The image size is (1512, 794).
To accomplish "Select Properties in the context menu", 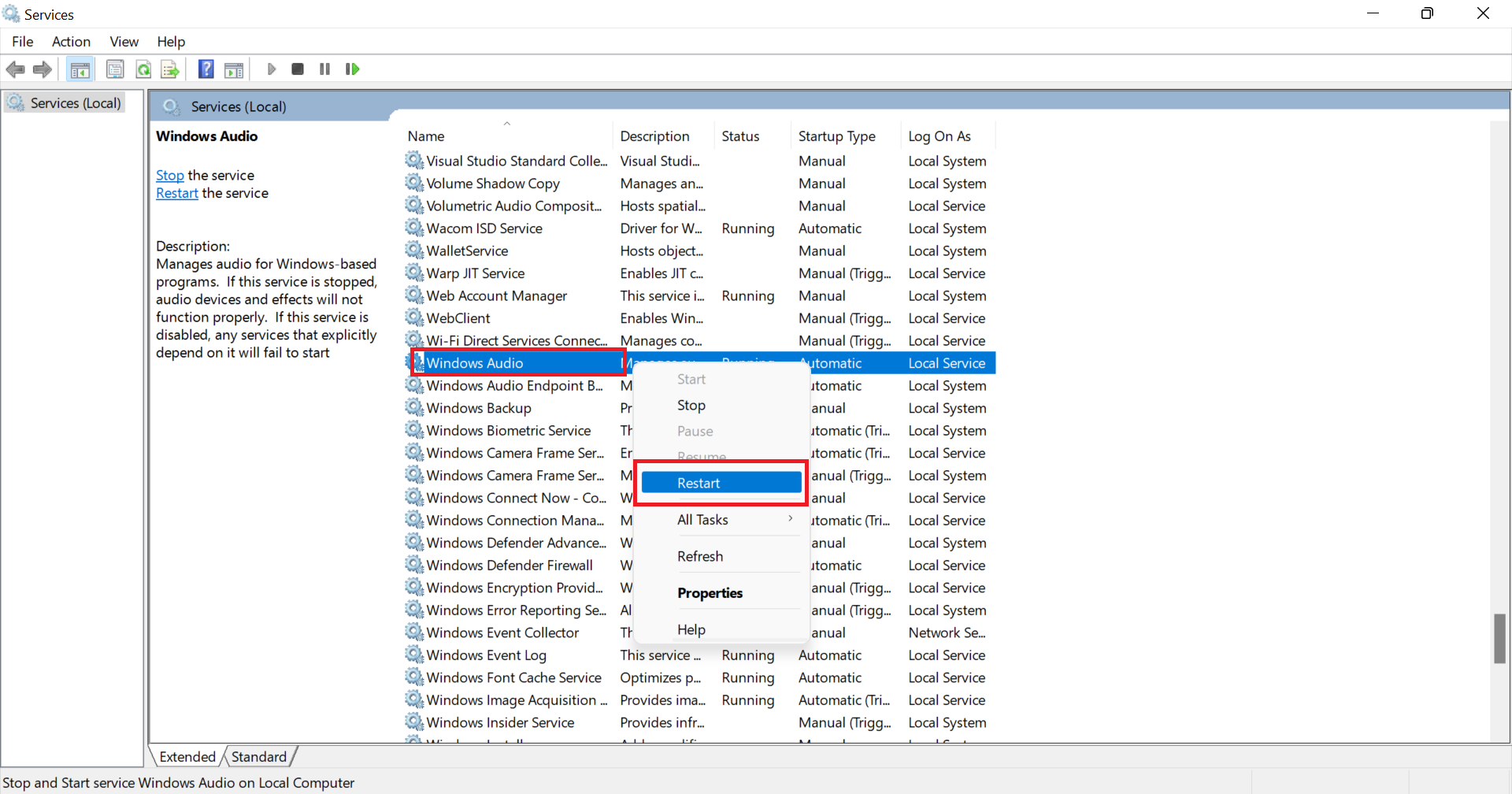I will pyautogui.click(x=710, y=593).
